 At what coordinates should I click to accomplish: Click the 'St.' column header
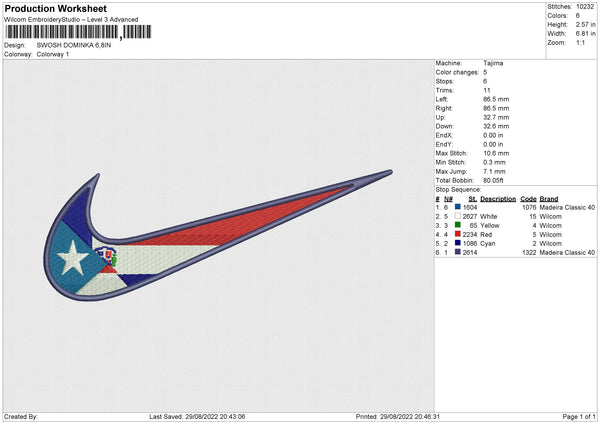[473, 199]
